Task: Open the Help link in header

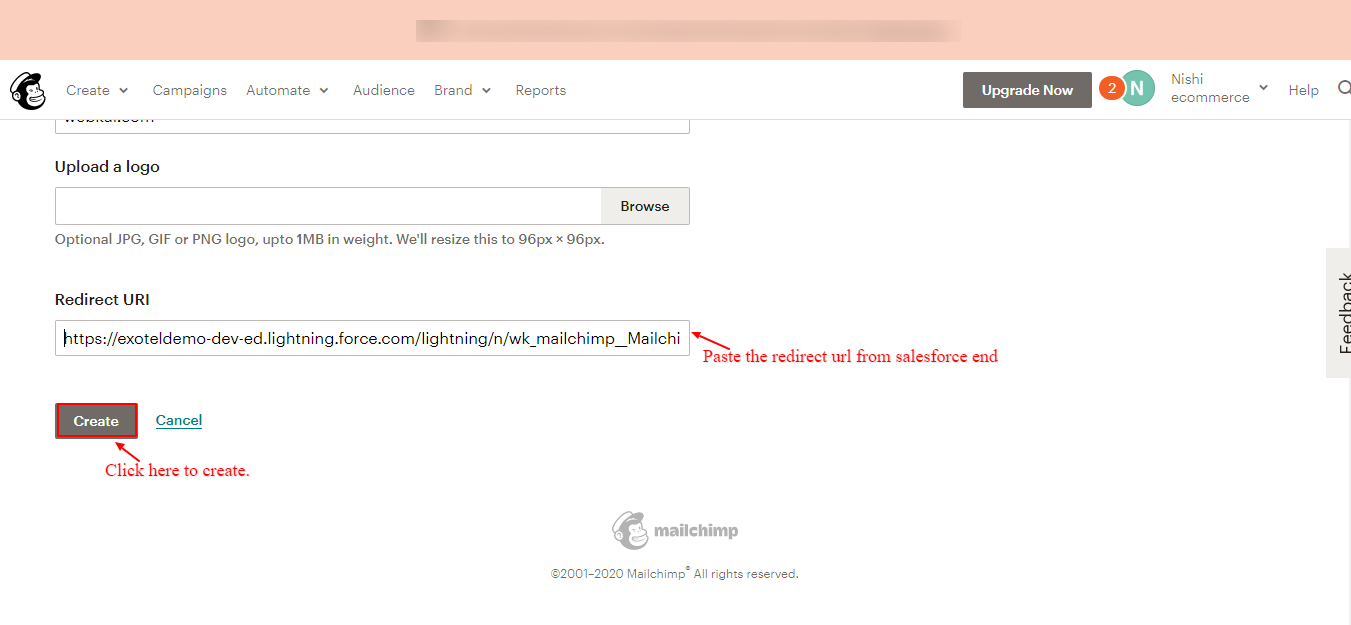Action: (x=1303, y=90)
